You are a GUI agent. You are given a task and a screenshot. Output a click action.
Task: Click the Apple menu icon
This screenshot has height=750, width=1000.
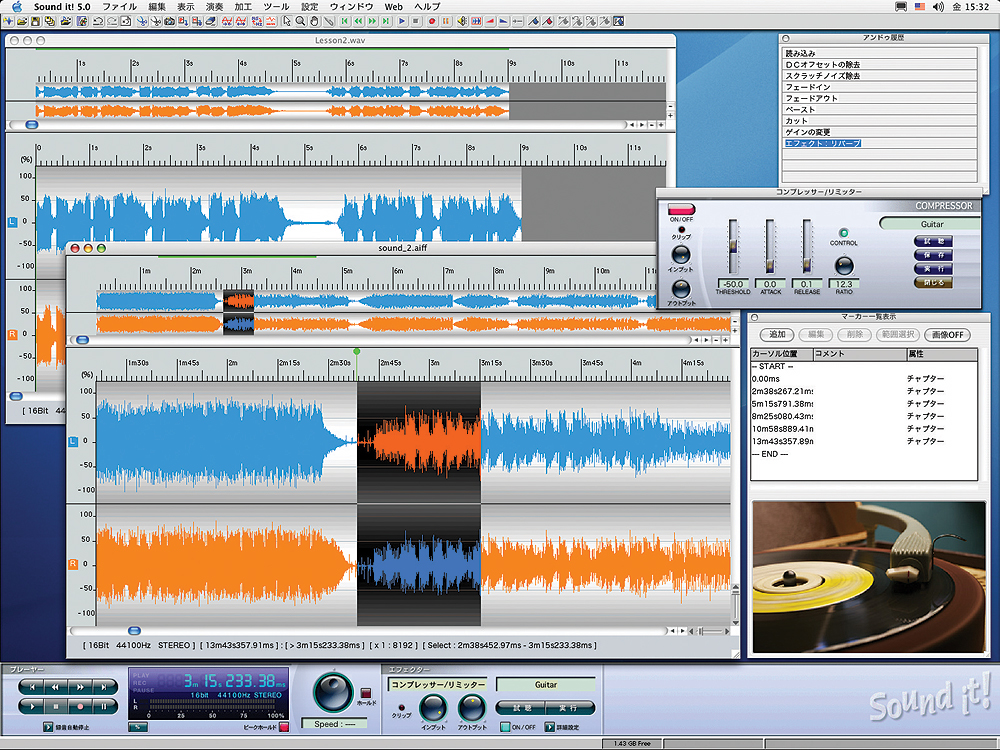point(17,6)
